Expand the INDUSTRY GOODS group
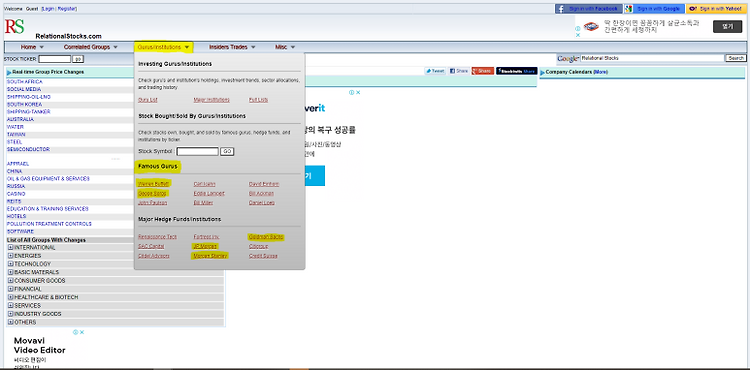 point(11,314)
